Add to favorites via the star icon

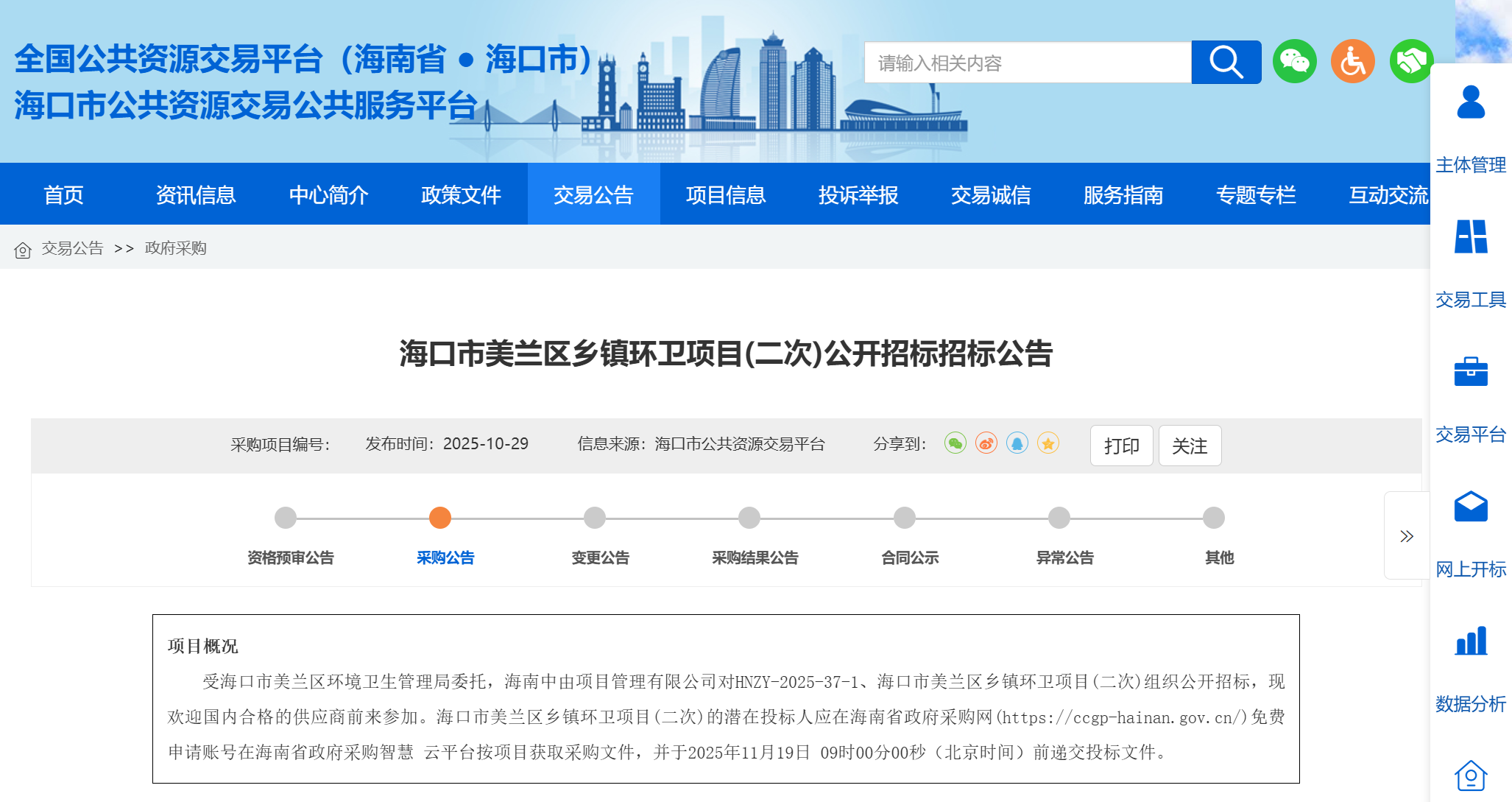click(x=1048, y=443)
